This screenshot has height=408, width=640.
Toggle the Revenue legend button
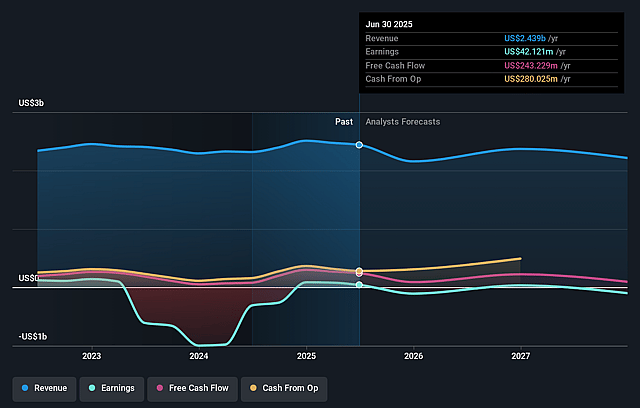(44, 388)
